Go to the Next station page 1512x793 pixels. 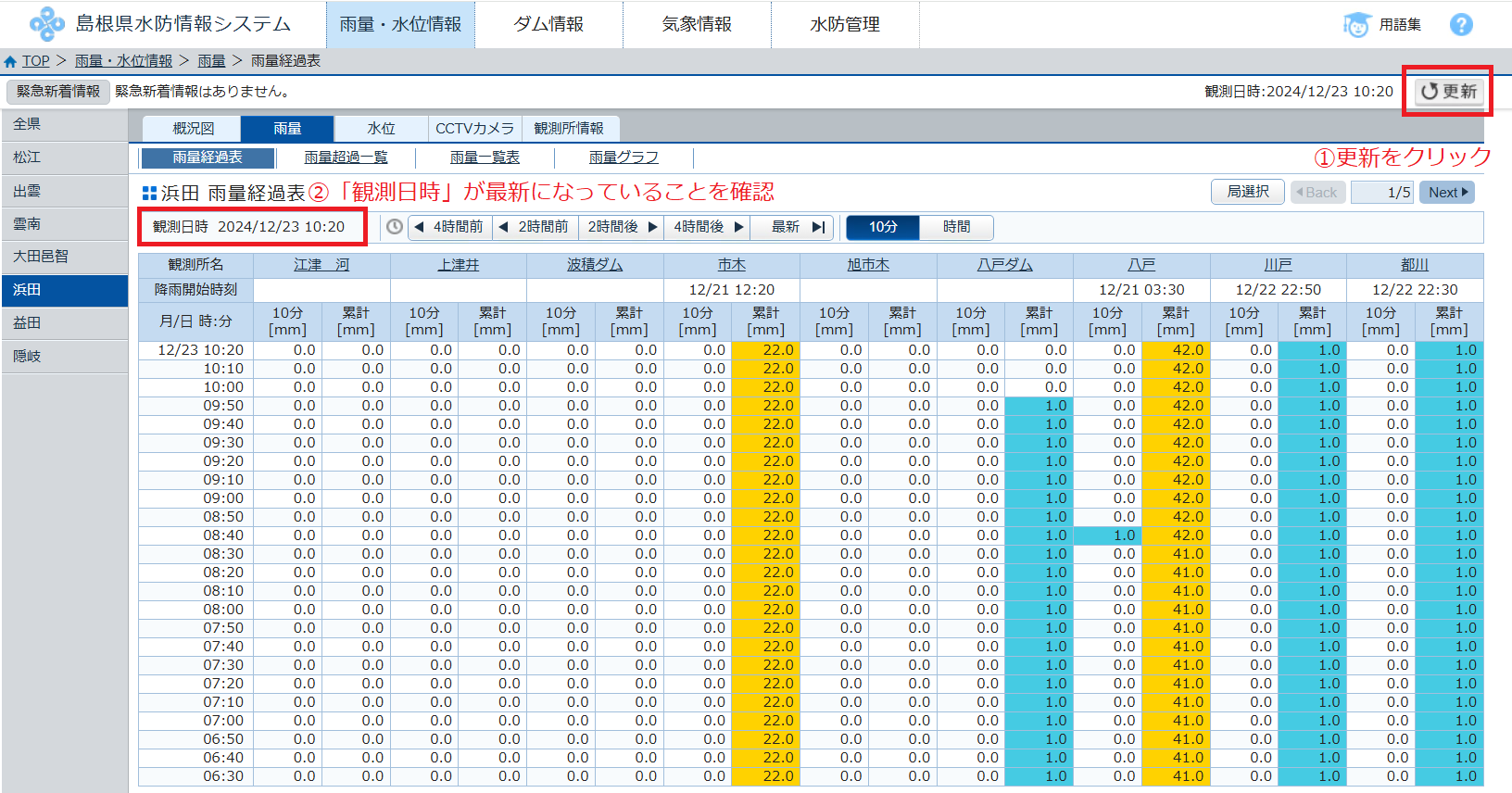[1447, 192]
